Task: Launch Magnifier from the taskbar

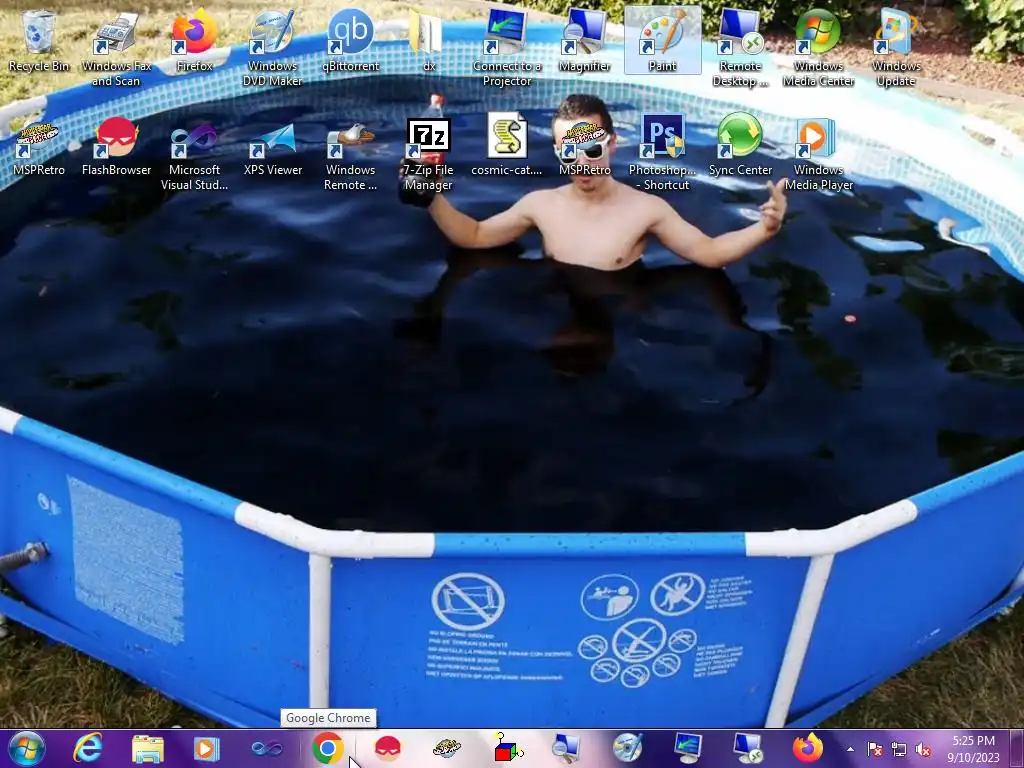Action: (567, 748)
